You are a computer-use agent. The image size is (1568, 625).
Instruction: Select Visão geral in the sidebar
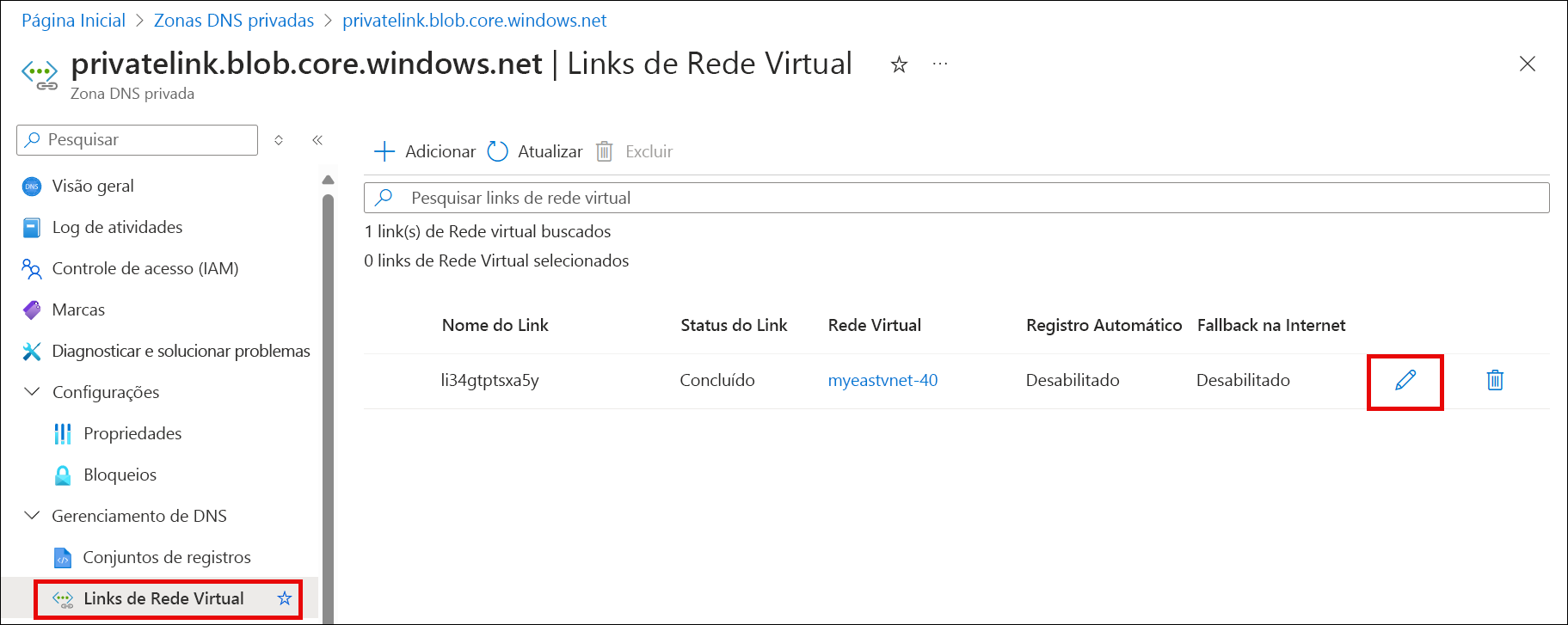93,186
